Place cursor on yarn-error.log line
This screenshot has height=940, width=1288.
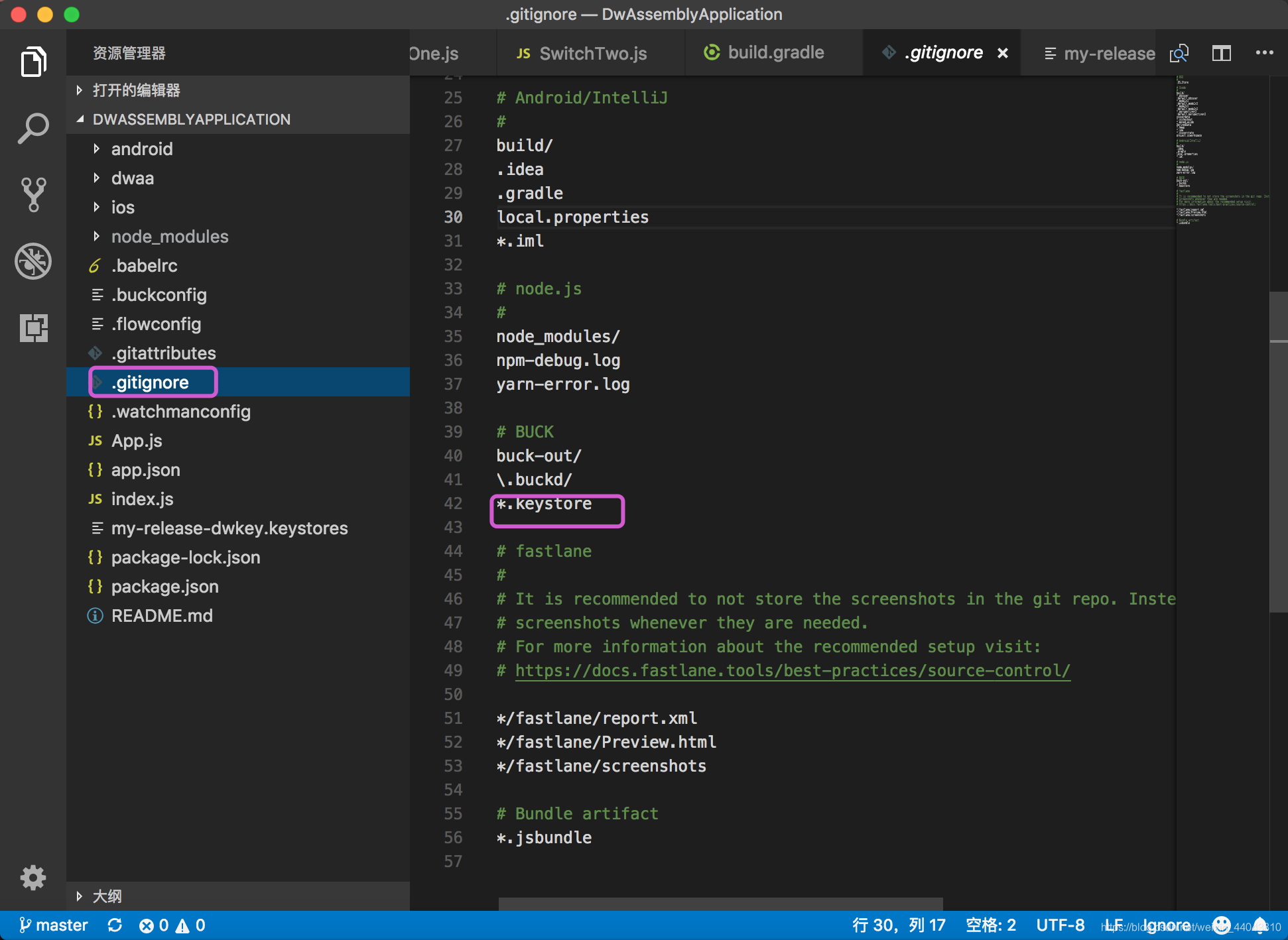point(563,384)
